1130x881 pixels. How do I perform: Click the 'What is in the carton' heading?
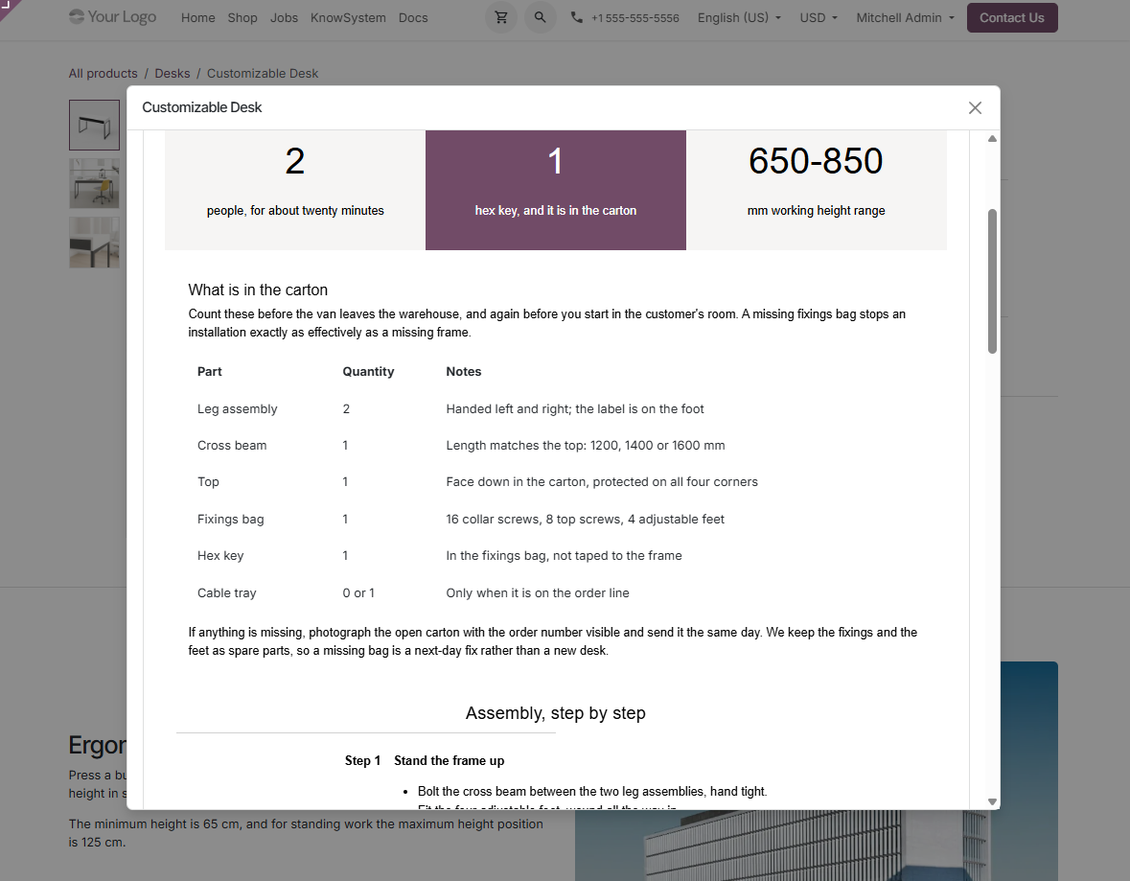coord(258,290)
